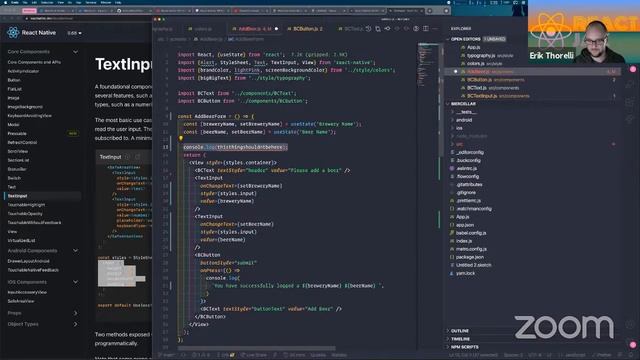The width and height of the screenshot is (640, 360).
Task: Open RefreshControl docs link
Action: pos(22,142)
